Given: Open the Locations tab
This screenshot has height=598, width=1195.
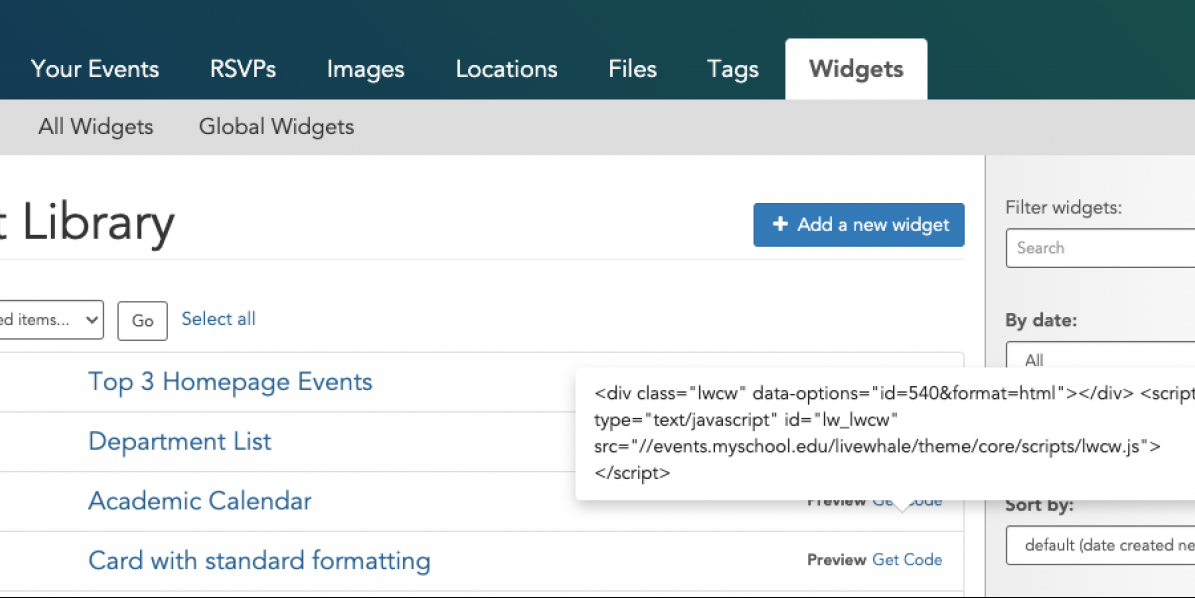Looking at the screenshot, I should (x=506, y=68).
